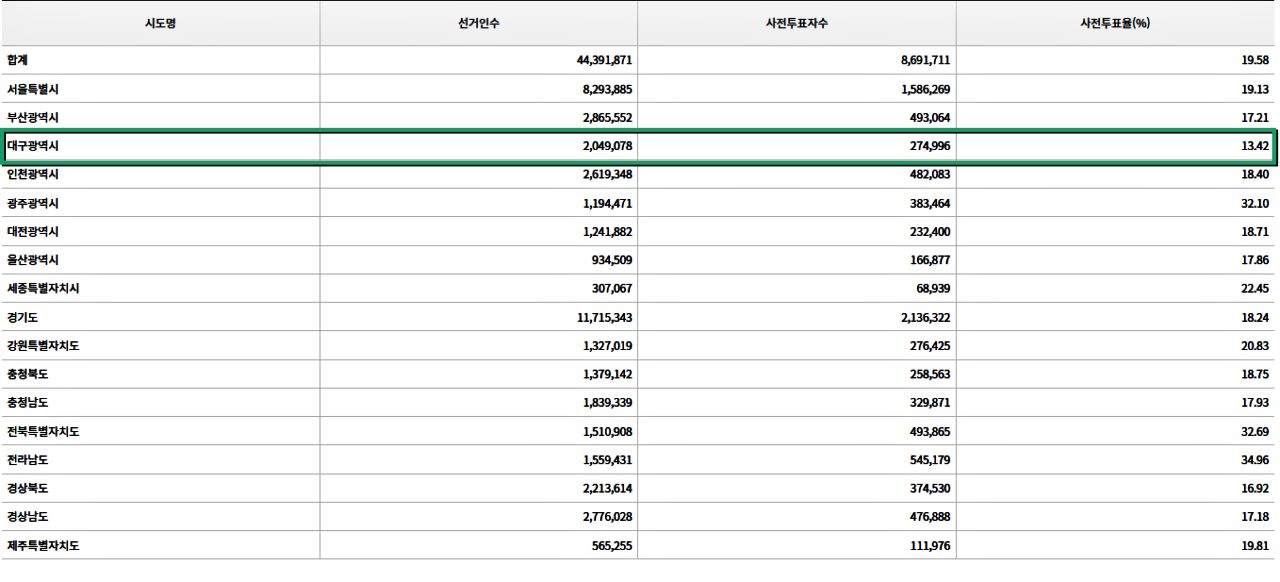Click the 강원특별자치도 row label
This screenshot has width=1280, height=582.
click(42, 345)
